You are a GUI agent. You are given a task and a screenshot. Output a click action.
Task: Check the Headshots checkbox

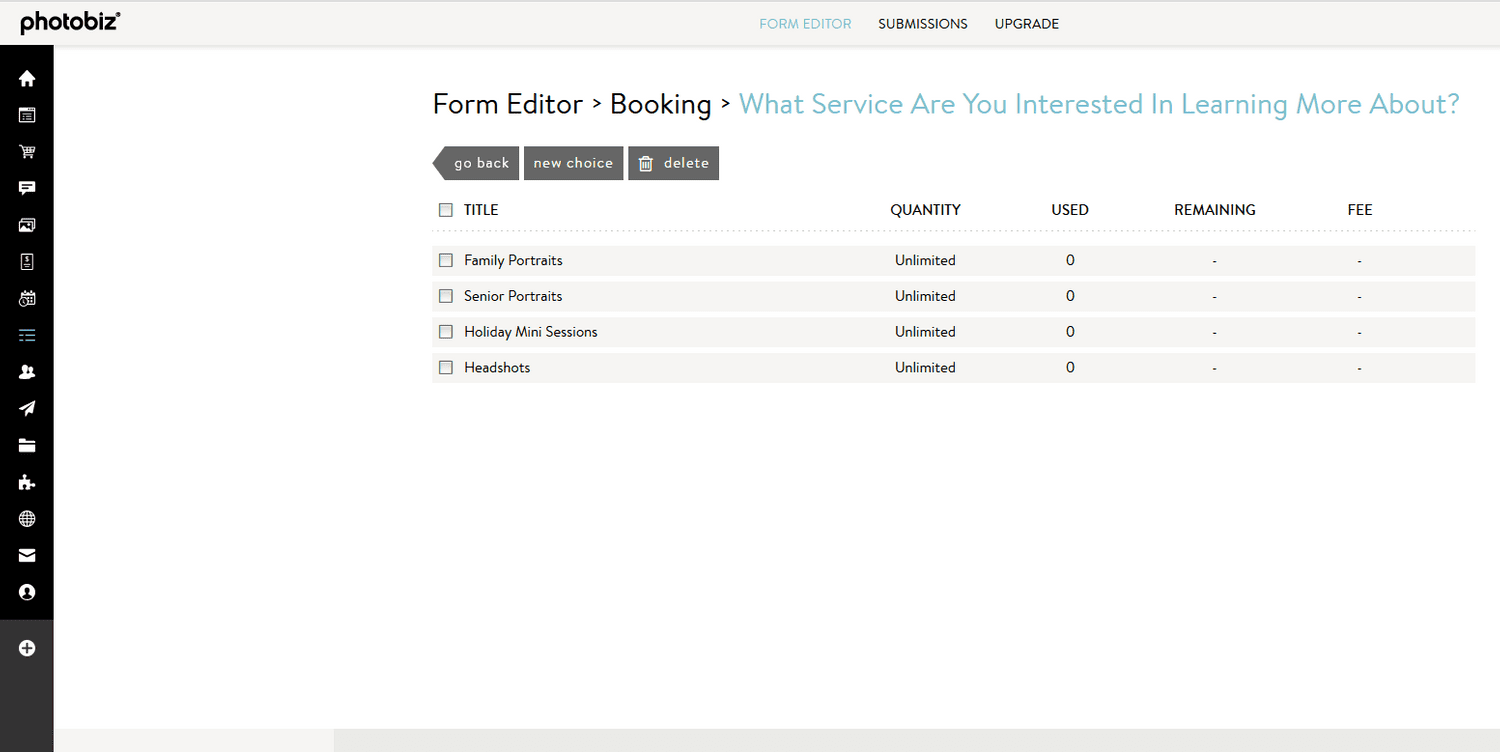(x=445, y=367)
